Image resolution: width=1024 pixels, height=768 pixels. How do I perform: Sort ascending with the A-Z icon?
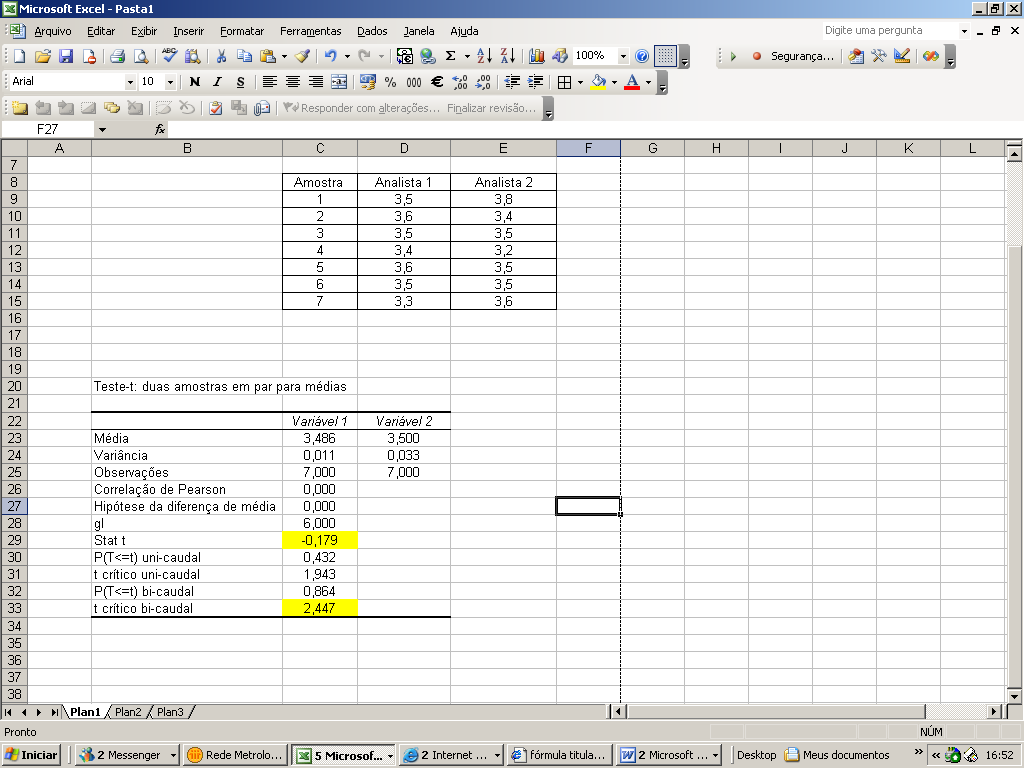click(484, 56)
